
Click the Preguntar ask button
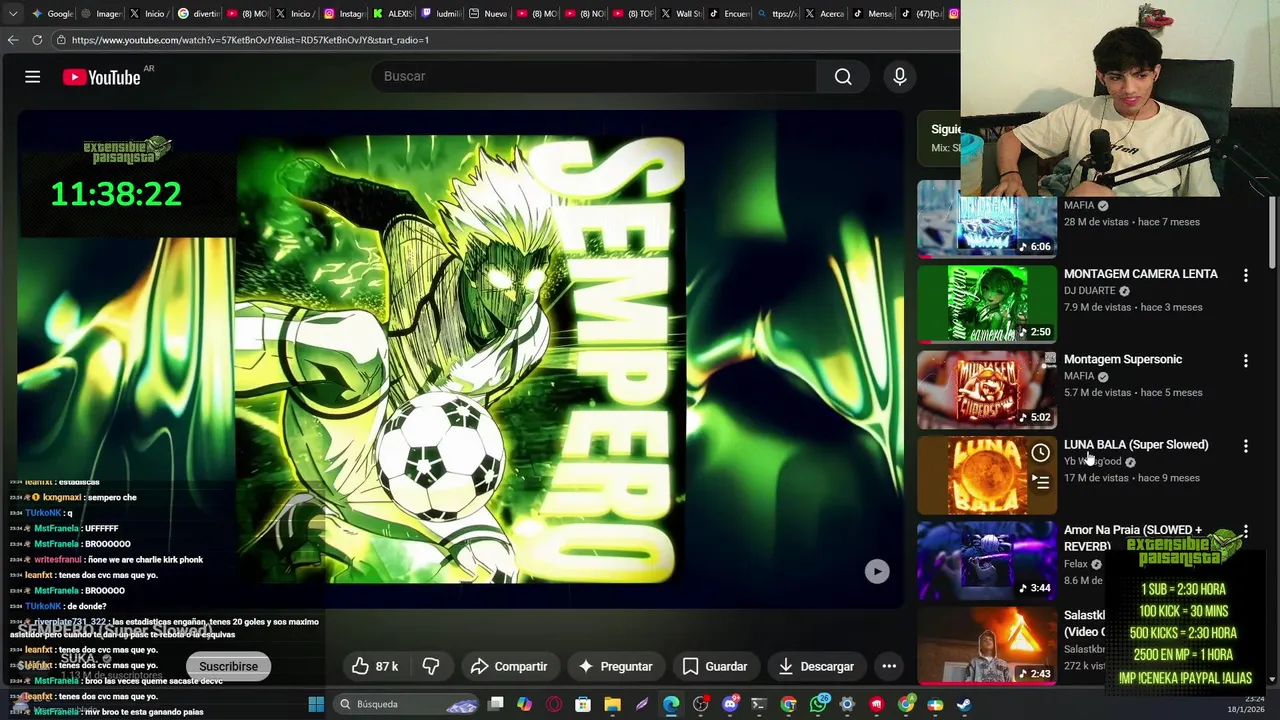point(615,666)
